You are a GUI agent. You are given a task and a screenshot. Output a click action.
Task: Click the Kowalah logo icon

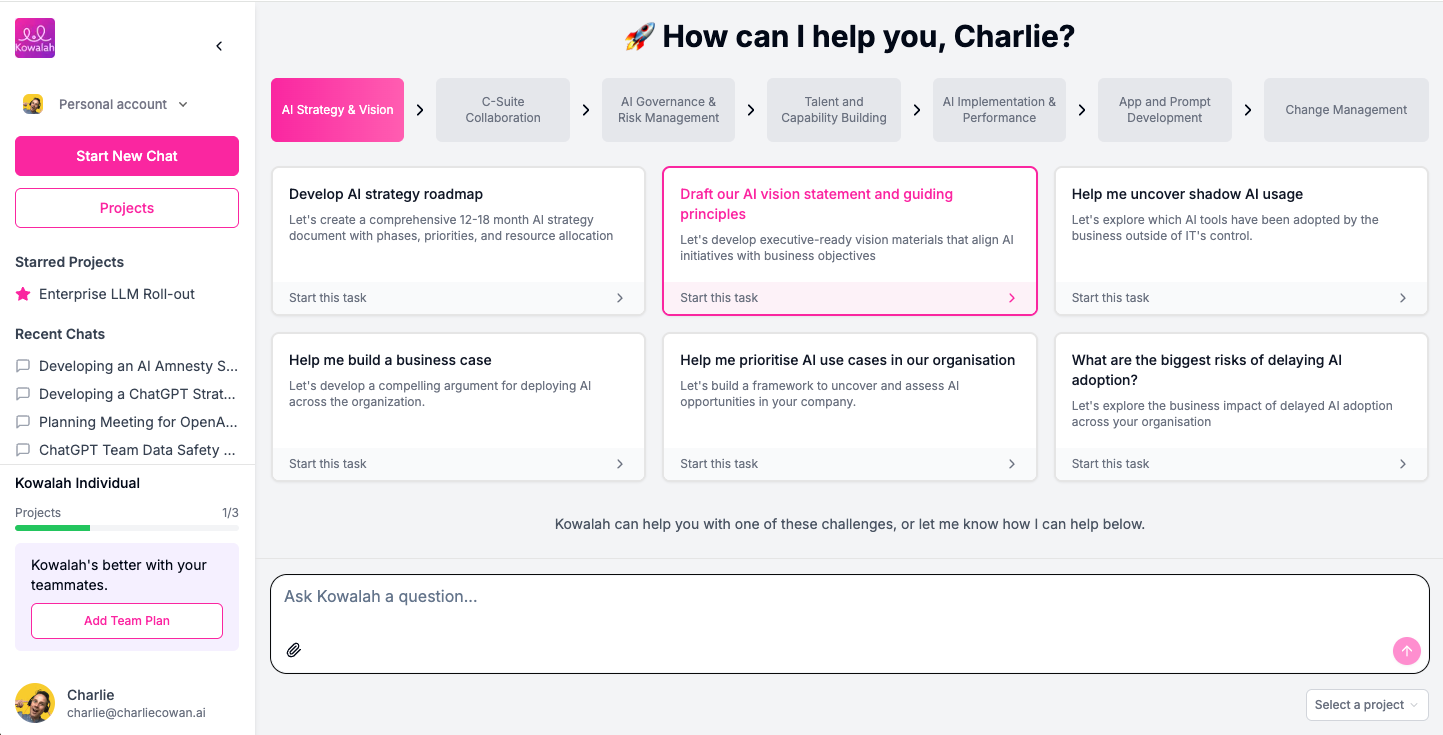click(x=35, y=38)
